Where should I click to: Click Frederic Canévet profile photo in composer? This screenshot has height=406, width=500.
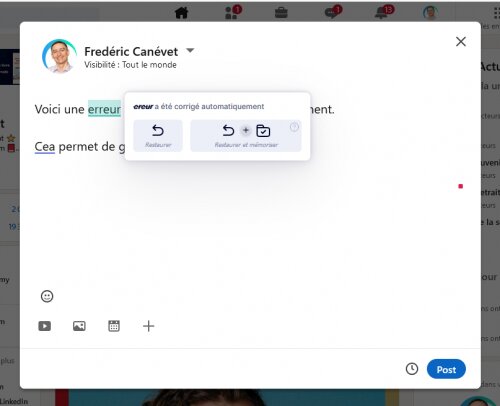tap(59, 56)
